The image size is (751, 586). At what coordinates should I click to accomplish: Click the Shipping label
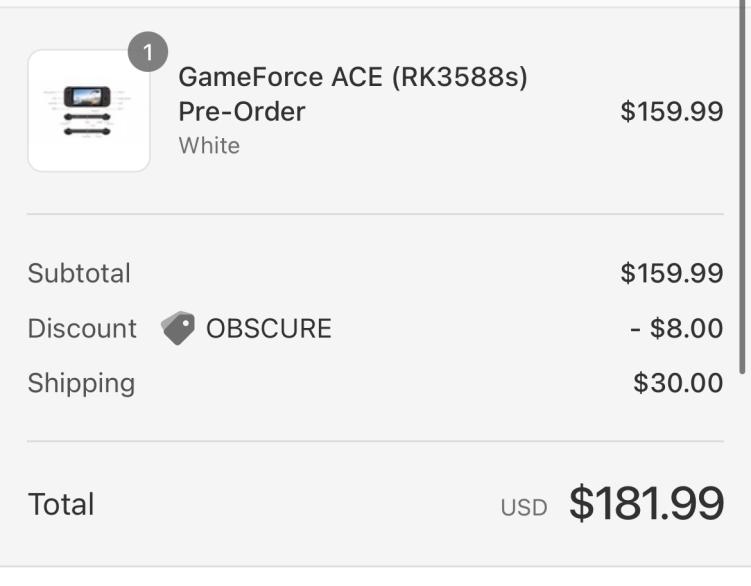(x=81, y=383)
